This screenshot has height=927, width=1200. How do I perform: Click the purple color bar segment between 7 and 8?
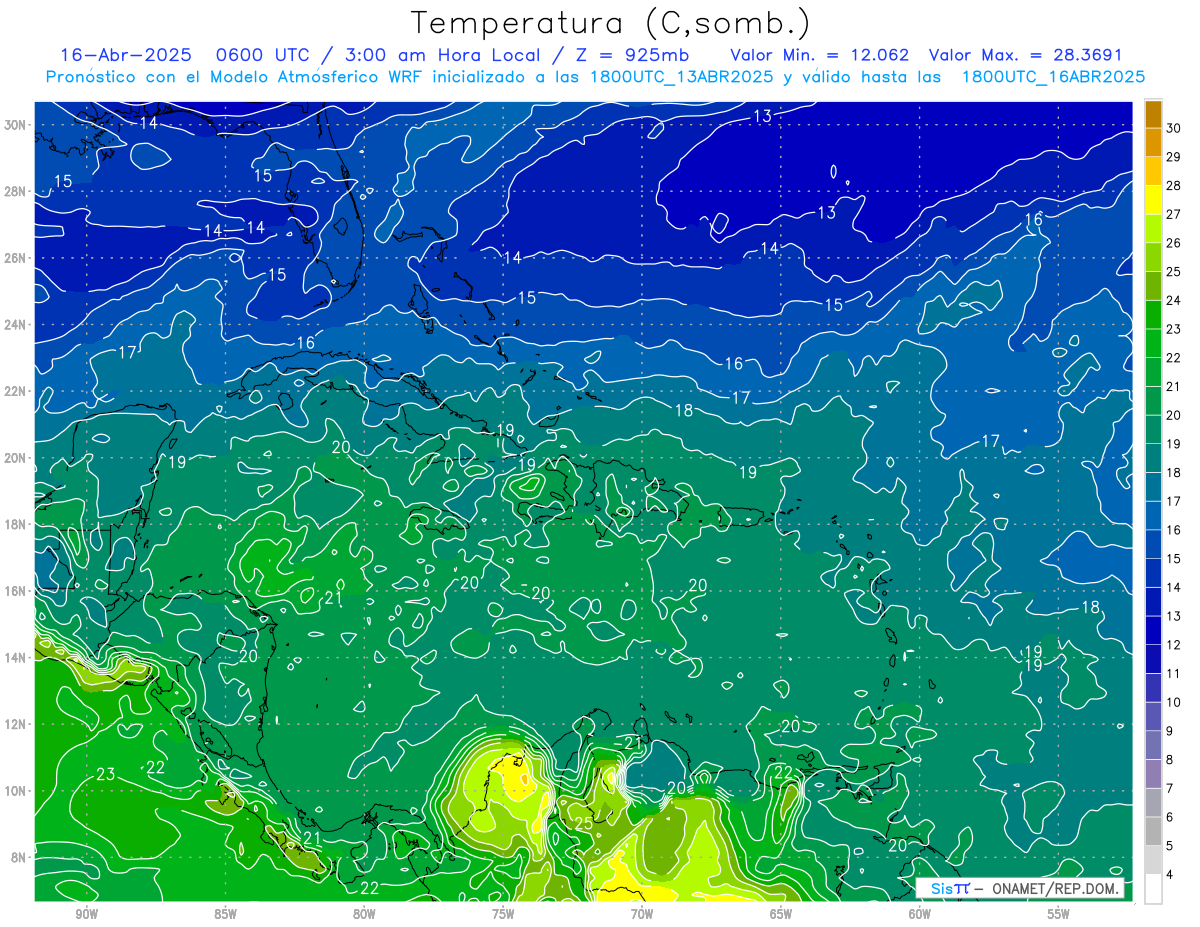pyautogui.click(x=1153, y=774)
